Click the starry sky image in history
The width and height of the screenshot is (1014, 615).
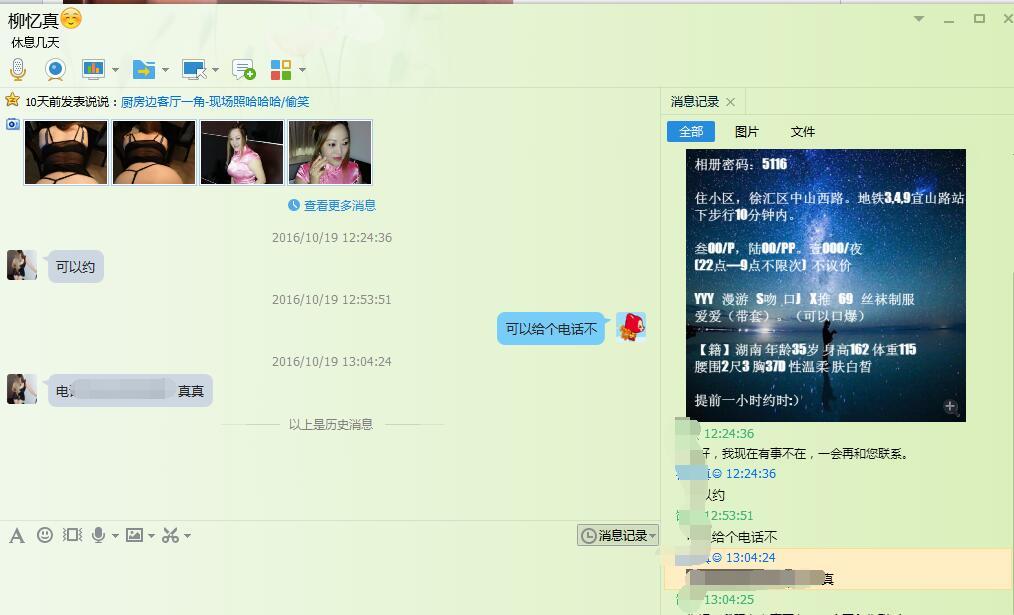pos(826,285)
